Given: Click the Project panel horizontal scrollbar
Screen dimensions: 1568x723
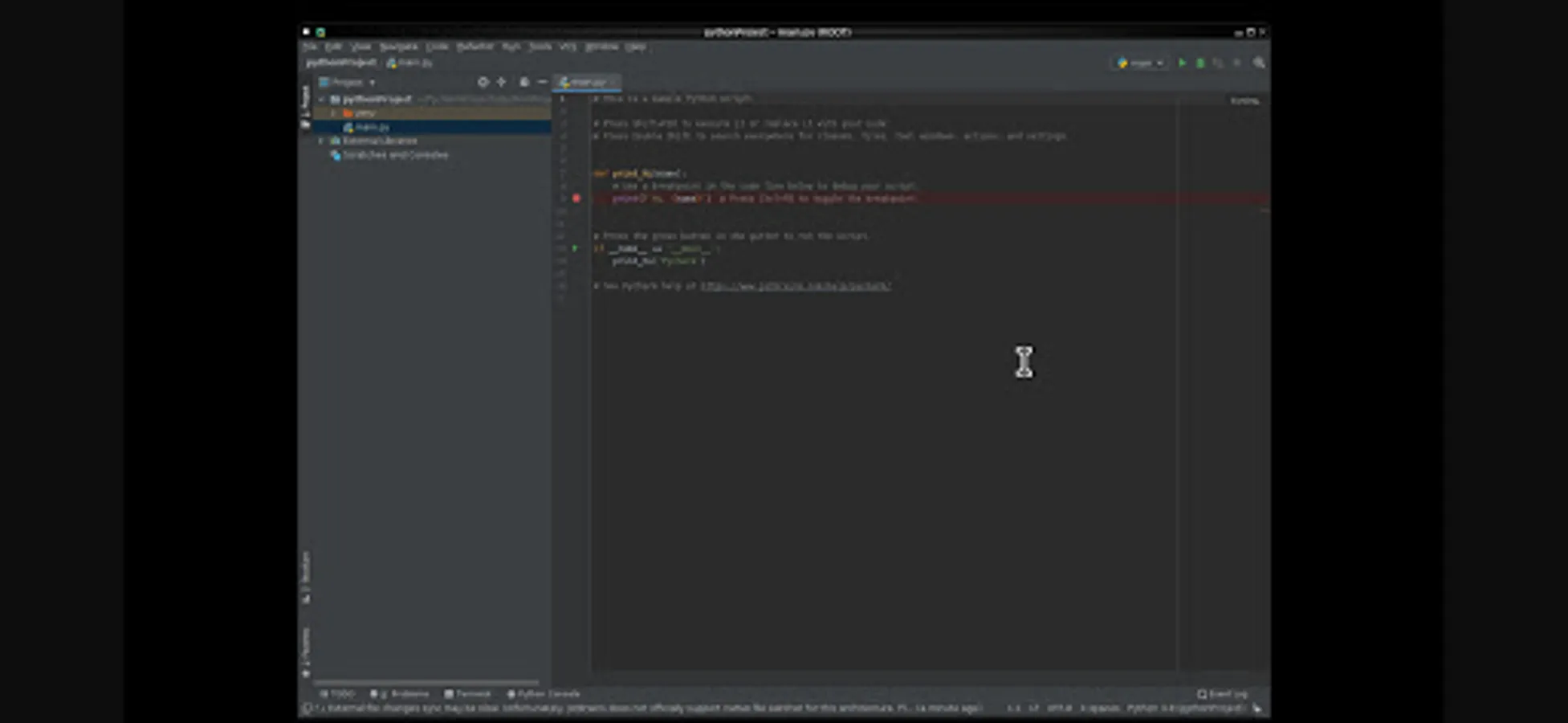Looking at the screenshot, I should (426, 683).
